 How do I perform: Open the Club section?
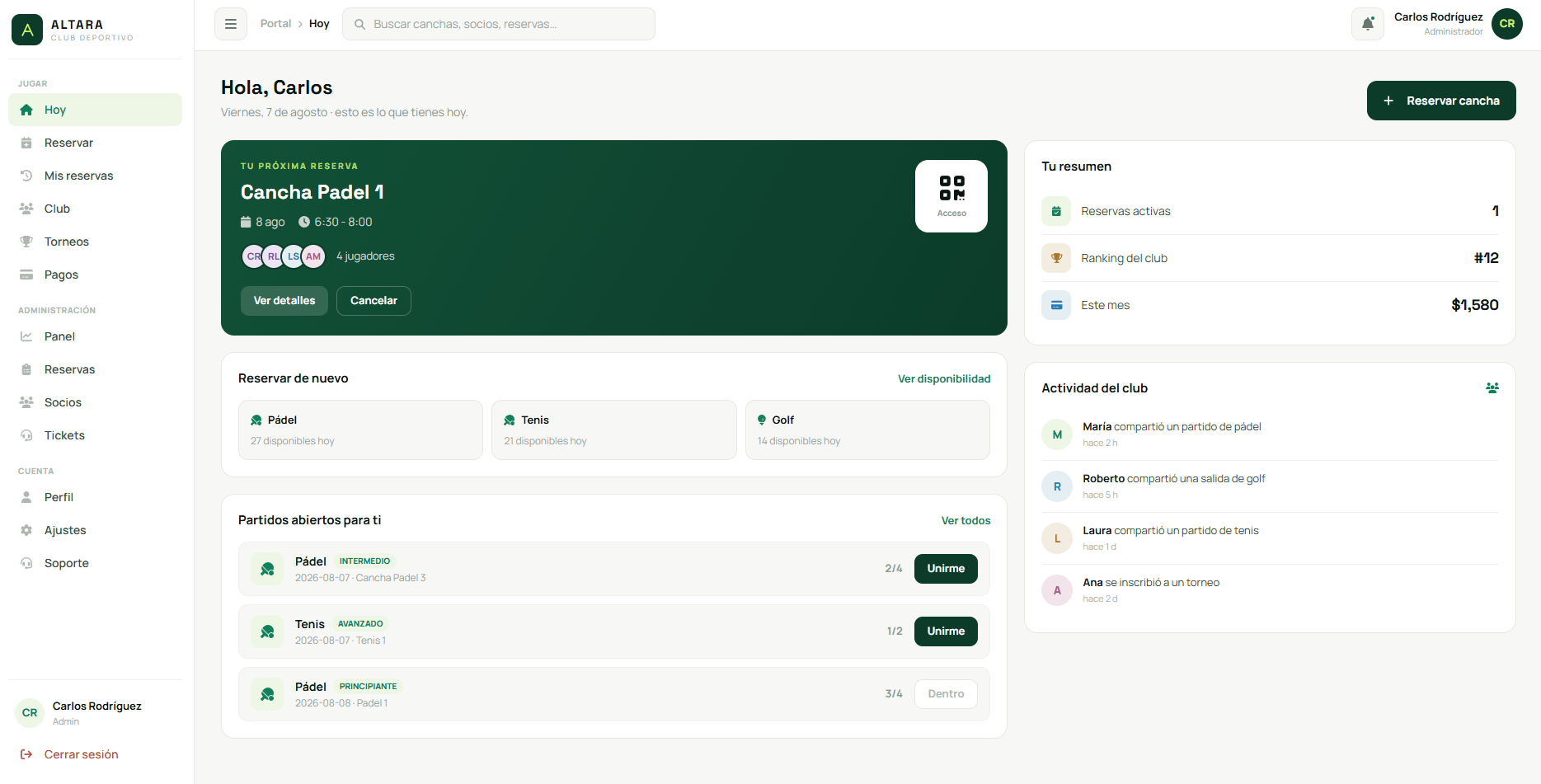[95, 209]
